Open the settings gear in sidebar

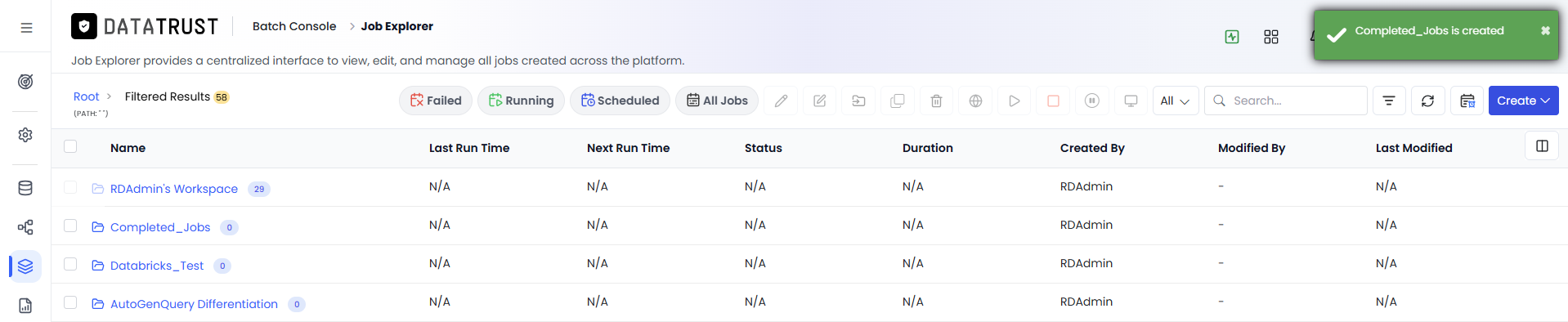pos(25,135)
